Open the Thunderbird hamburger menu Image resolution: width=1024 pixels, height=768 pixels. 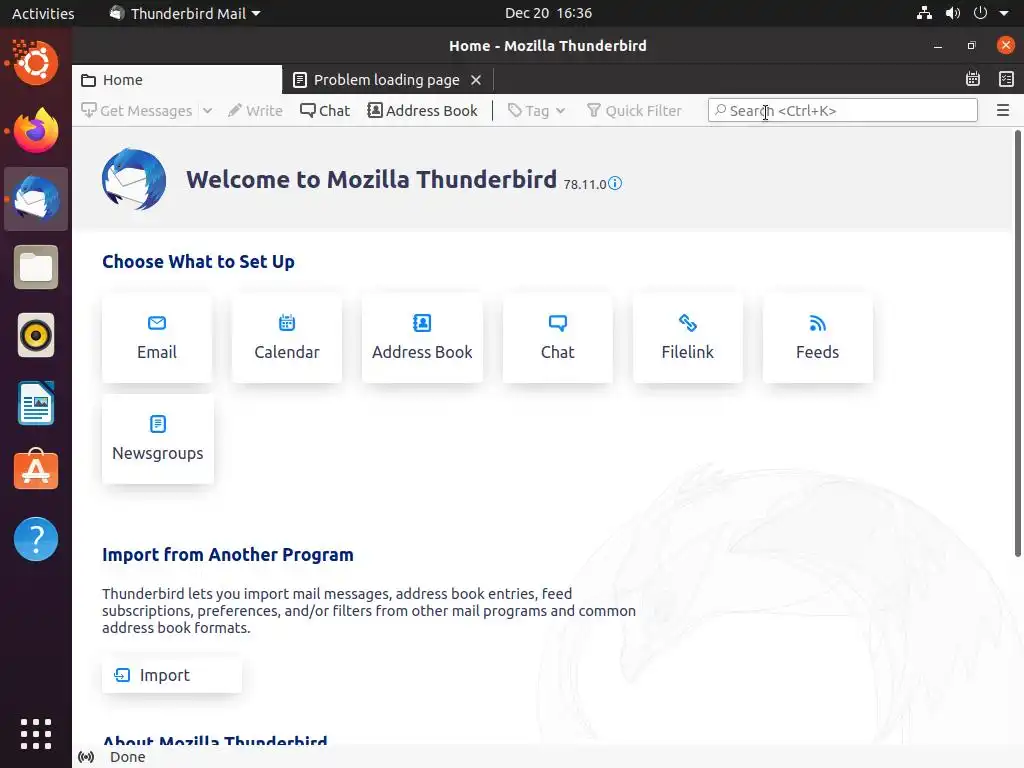pos(1003,110)
